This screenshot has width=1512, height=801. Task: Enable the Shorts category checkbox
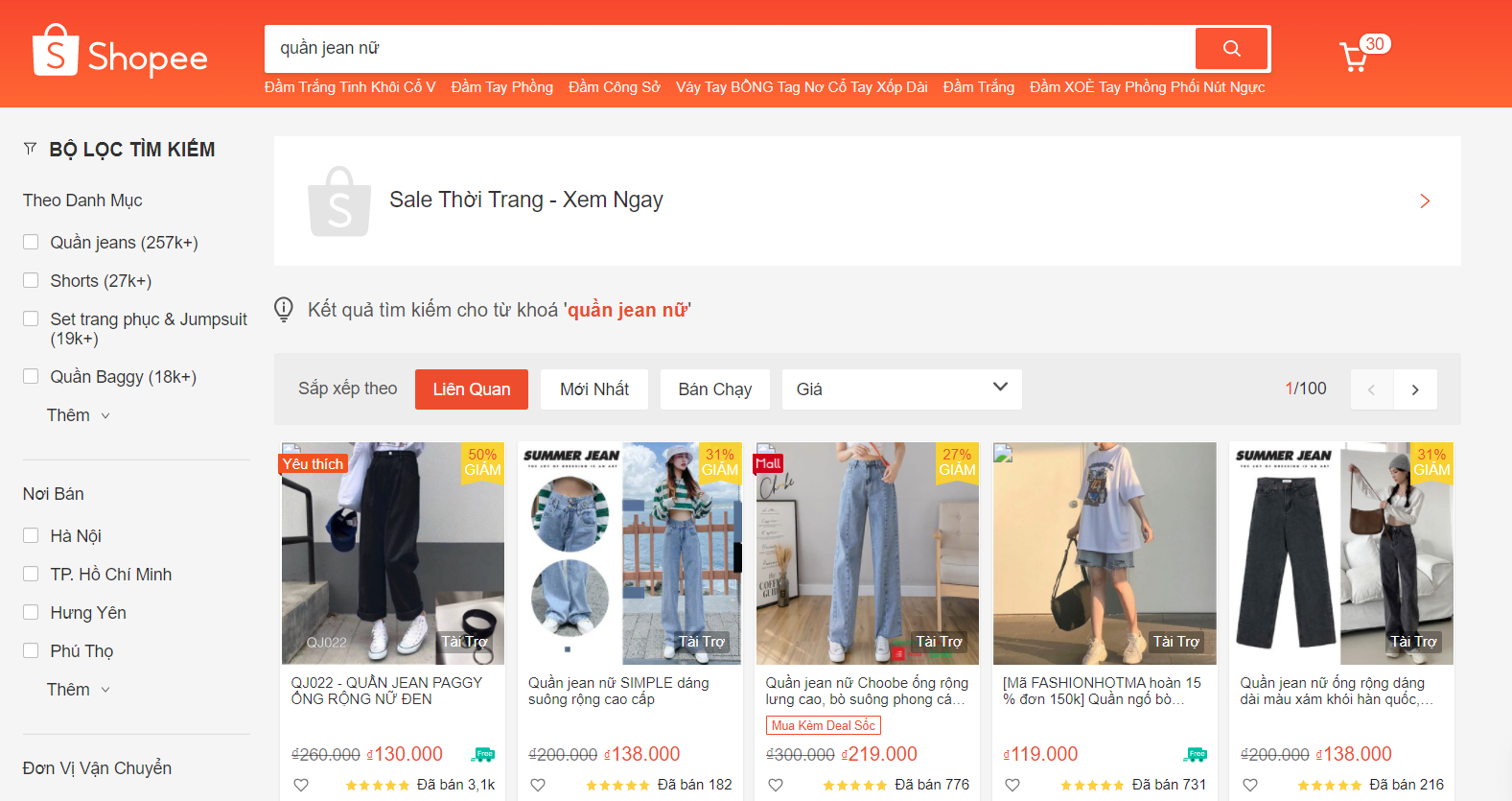point(31,281)
